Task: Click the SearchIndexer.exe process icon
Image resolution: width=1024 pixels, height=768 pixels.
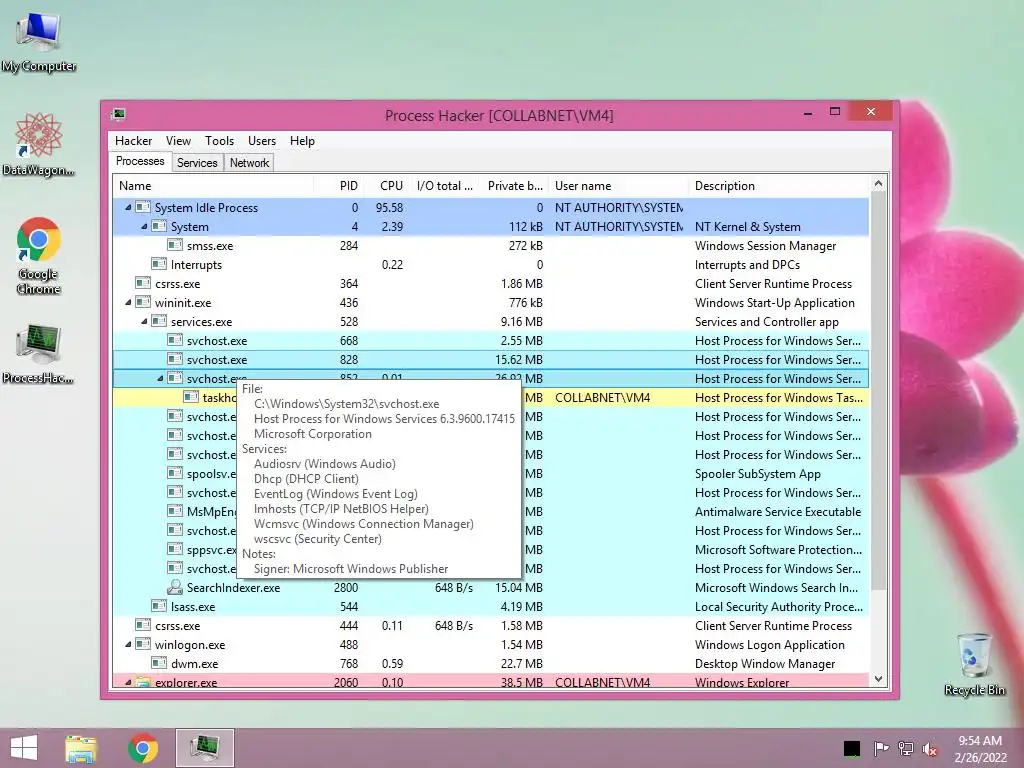Action: (175, 587)
